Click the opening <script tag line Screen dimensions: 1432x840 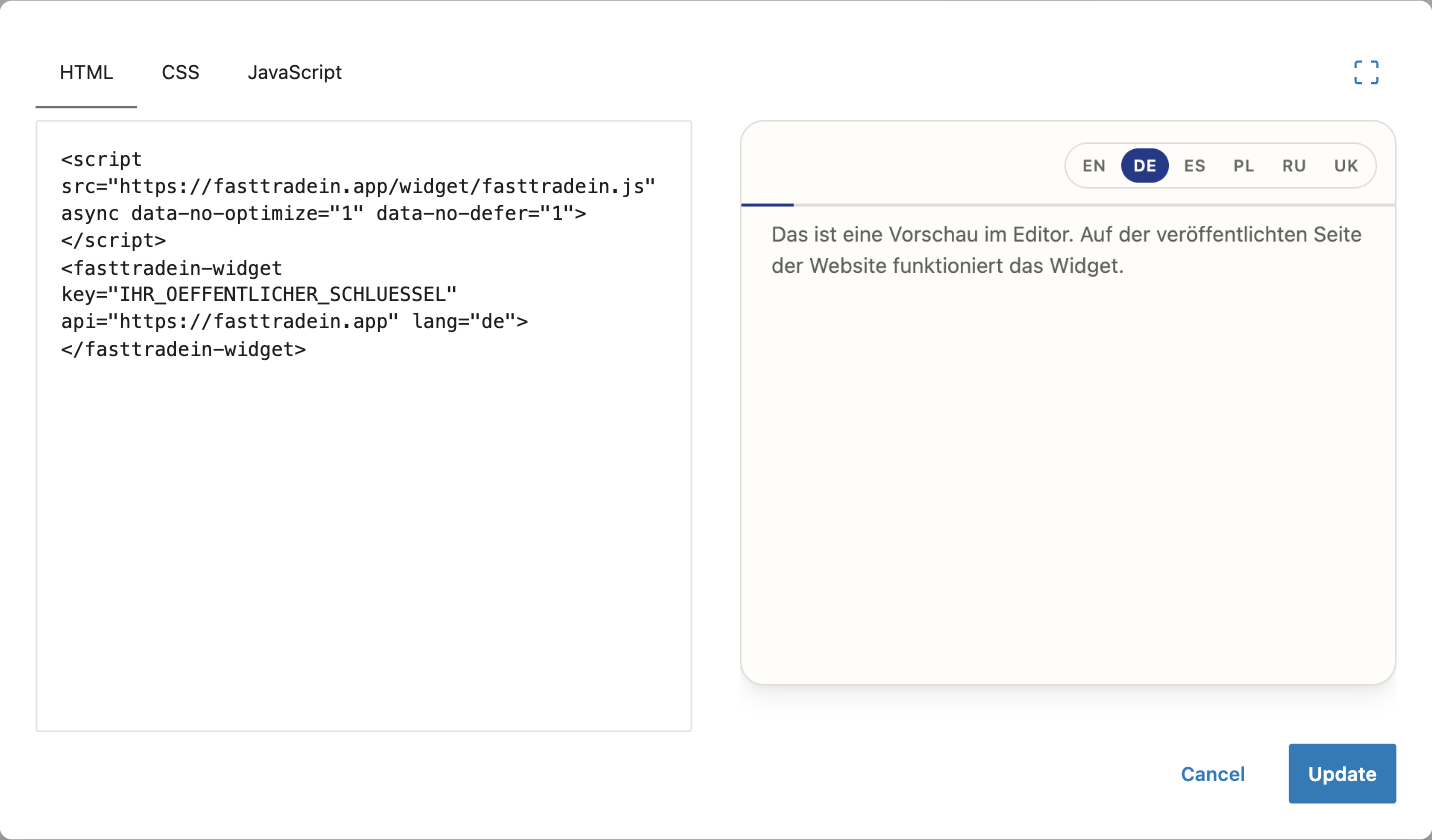[102, 159]
